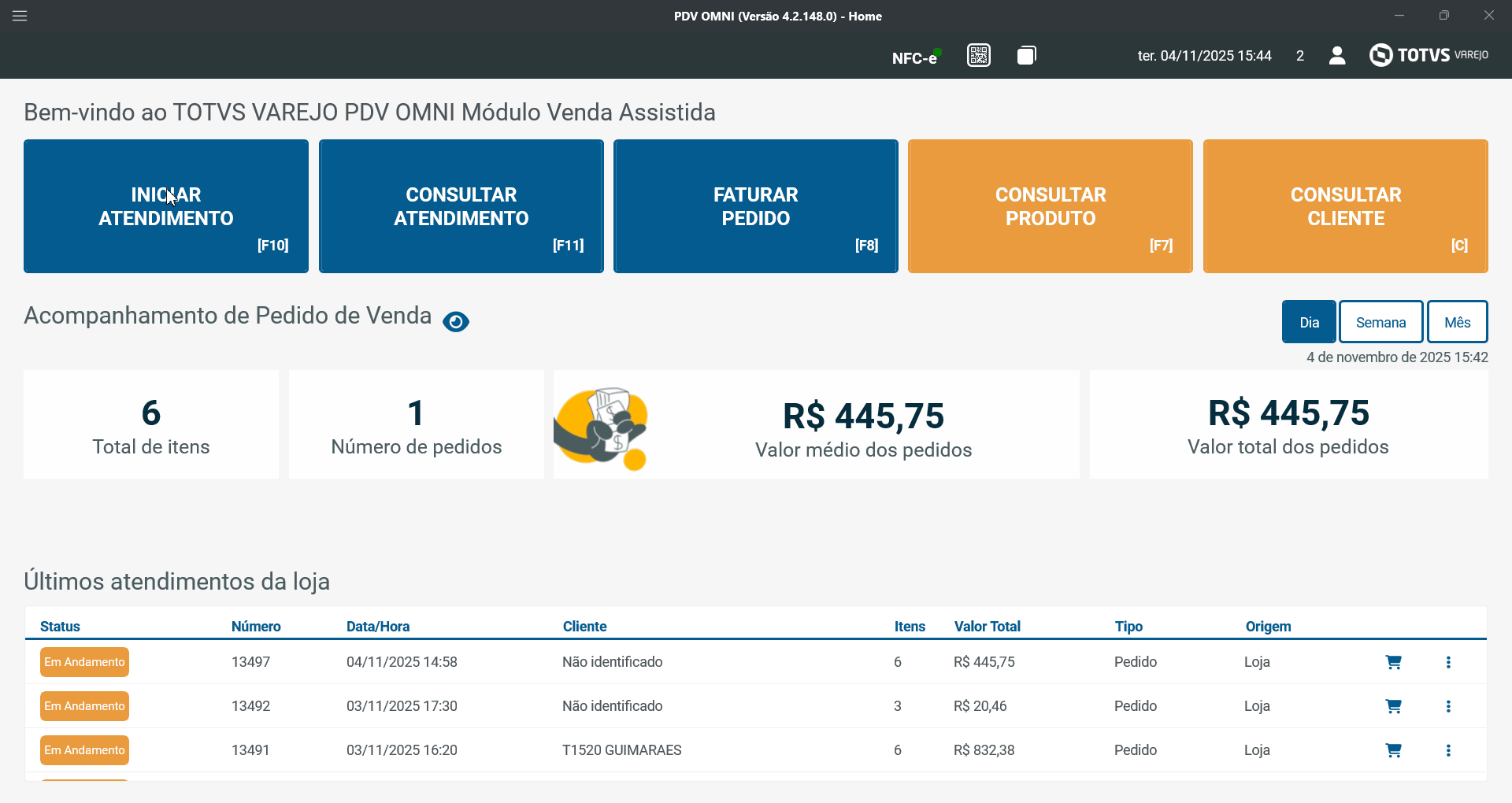Click the Valor total dos pedidos card
Image resolution: width=1512 pixels, height=803 pixels.
(1288, 424)
